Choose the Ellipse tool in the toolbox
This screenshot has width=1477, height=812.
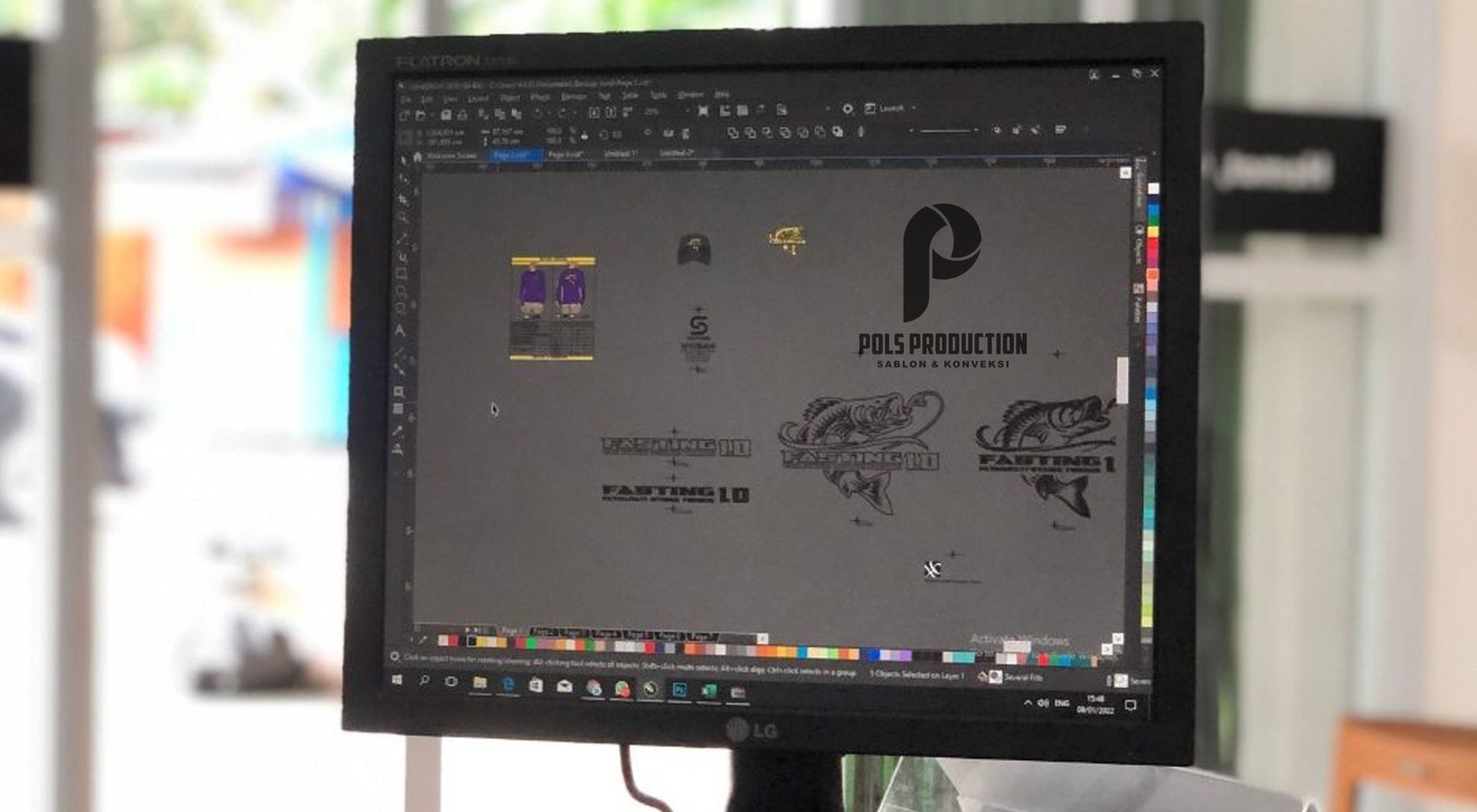402,289
